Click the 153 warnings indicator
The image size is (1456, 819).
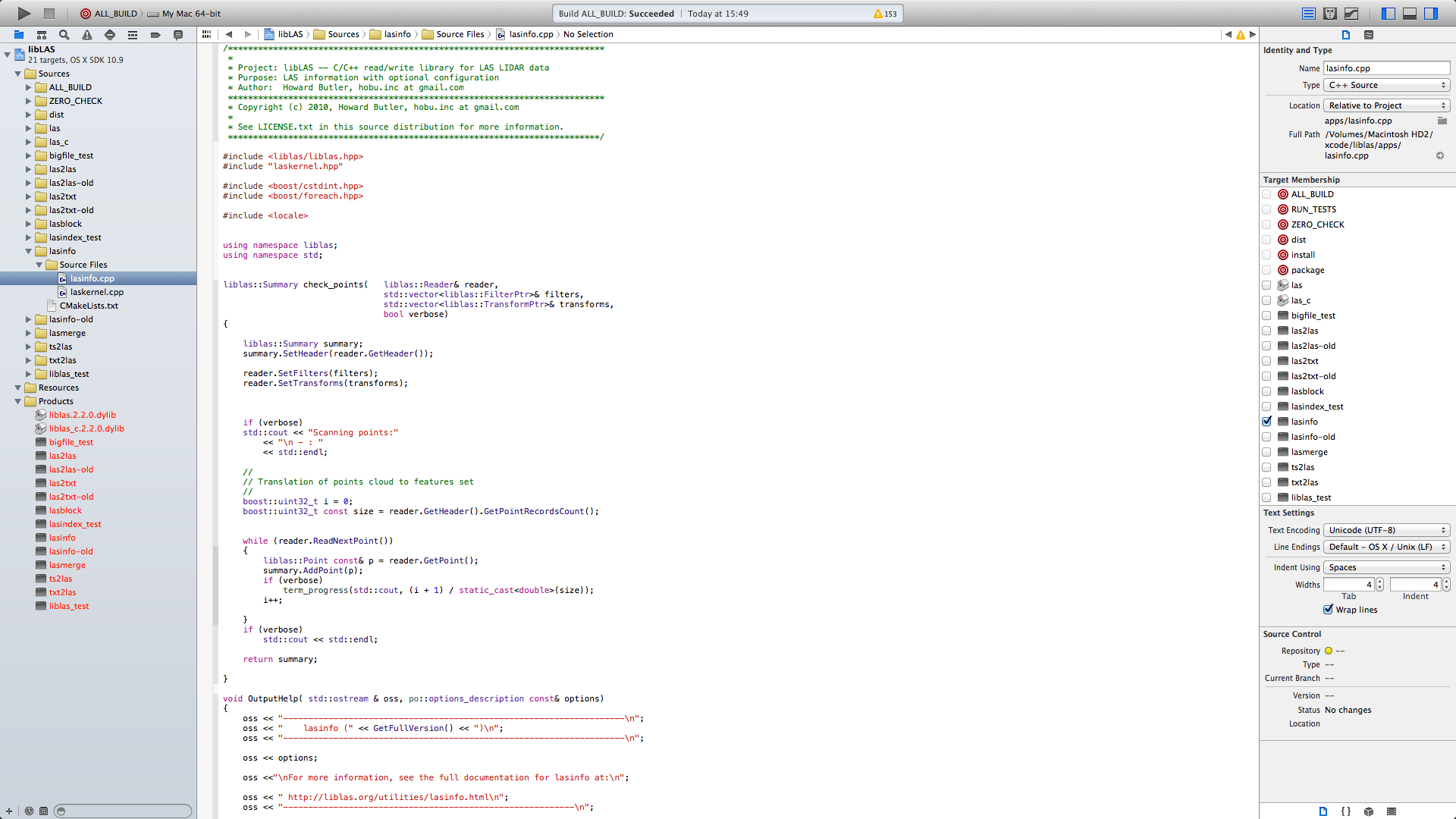click(885, 14)
